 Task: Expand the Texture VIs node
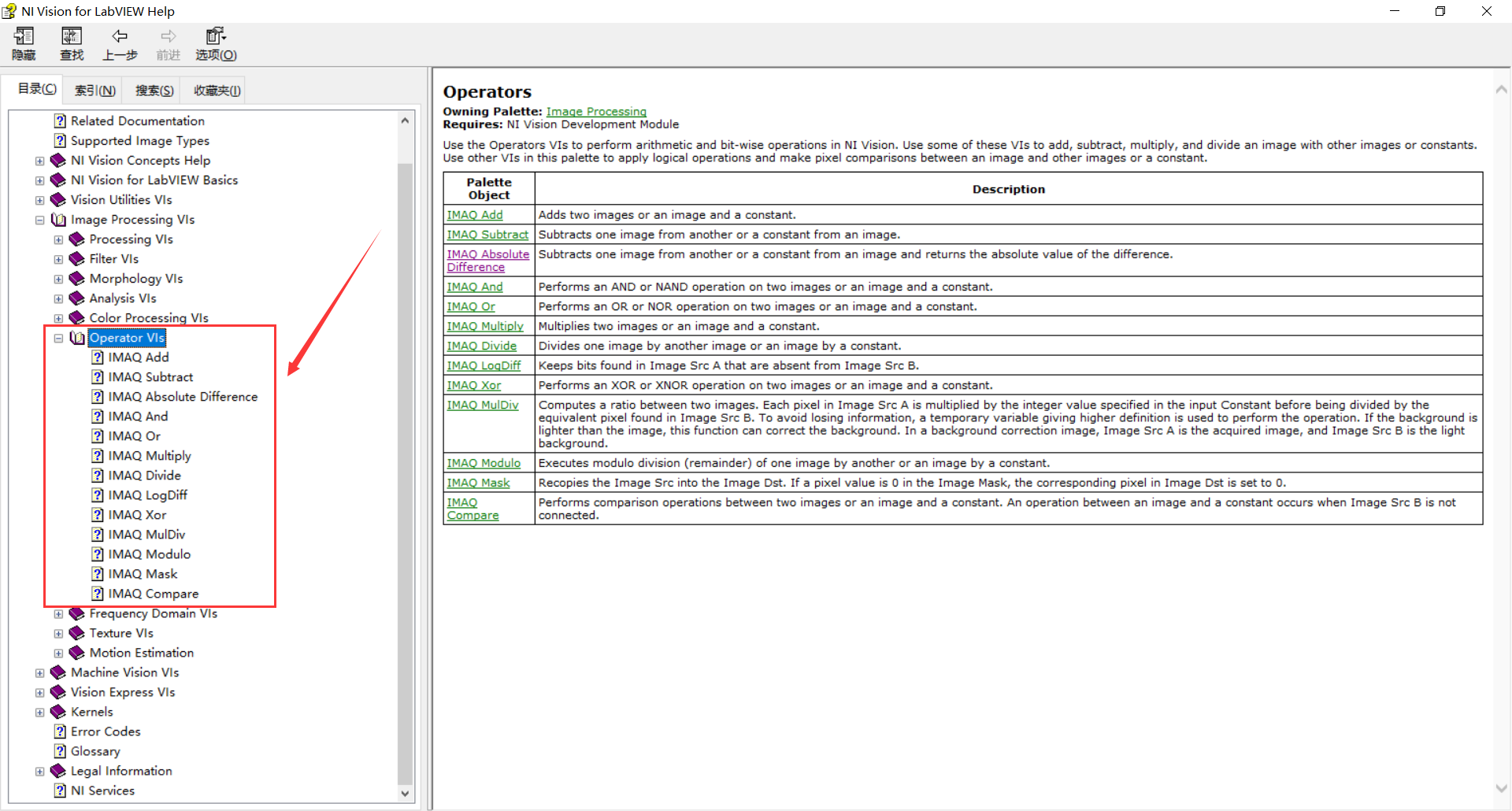coord(58,633)
